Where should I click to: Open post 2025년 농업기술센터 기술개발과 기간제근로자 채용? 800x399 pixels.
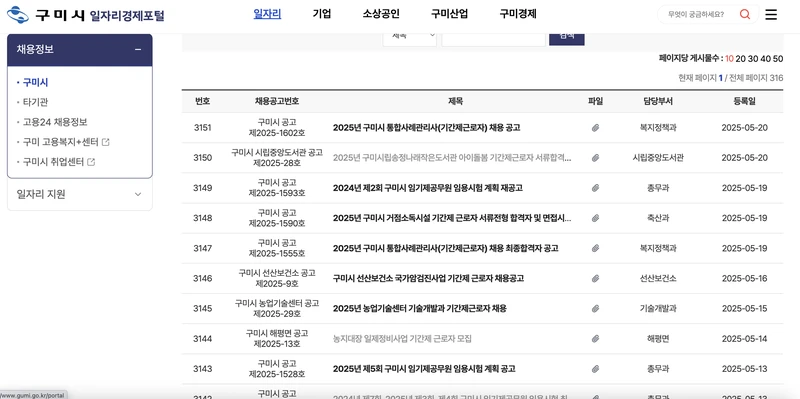click(x=420, y=308)
